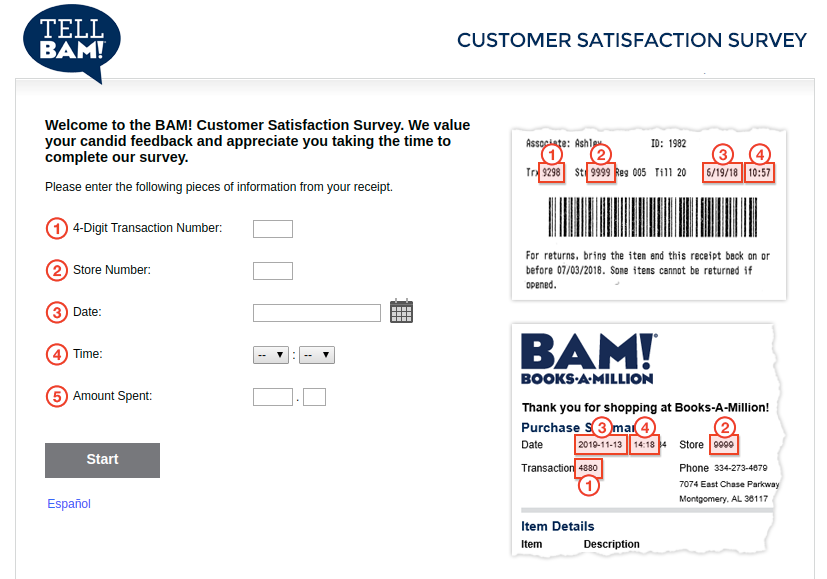
Task: Open the calendar icon next to Date
Action: [401, 311]
